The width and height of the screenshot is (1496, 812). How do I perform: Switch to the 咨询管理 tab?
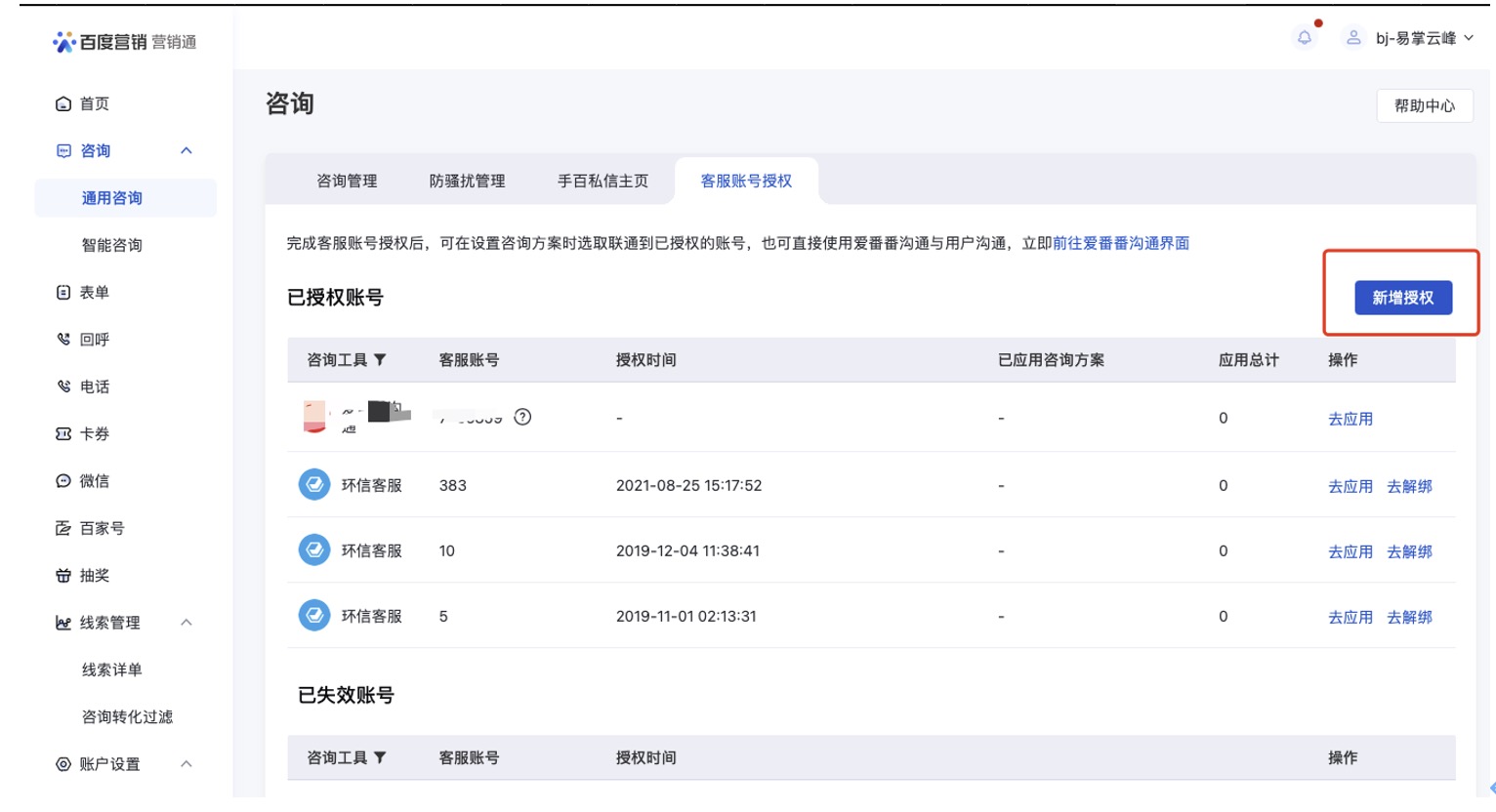pyautogui.click(x=347, y=181)
